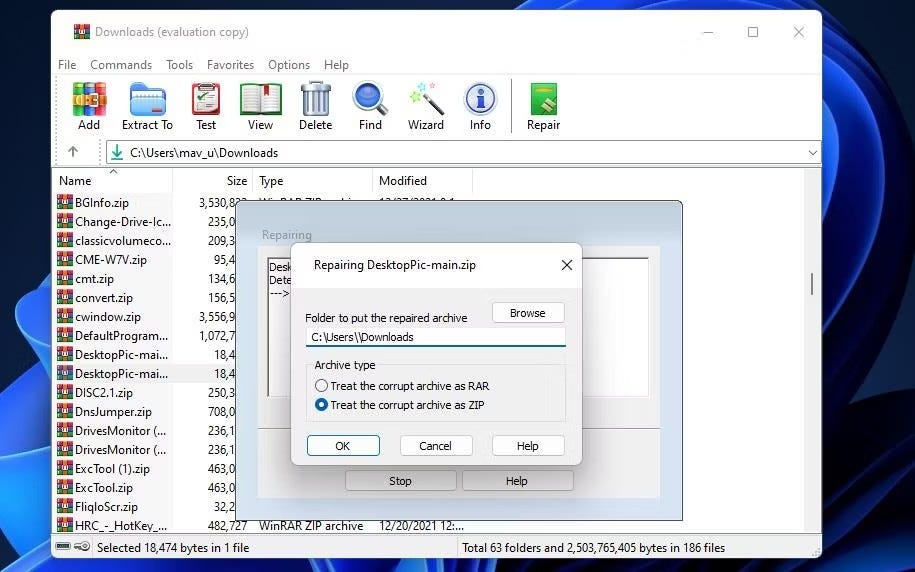Click the Size column header
Image resolution: width=915 pixels, height=572 pixels.
click(x=212, y=180)
